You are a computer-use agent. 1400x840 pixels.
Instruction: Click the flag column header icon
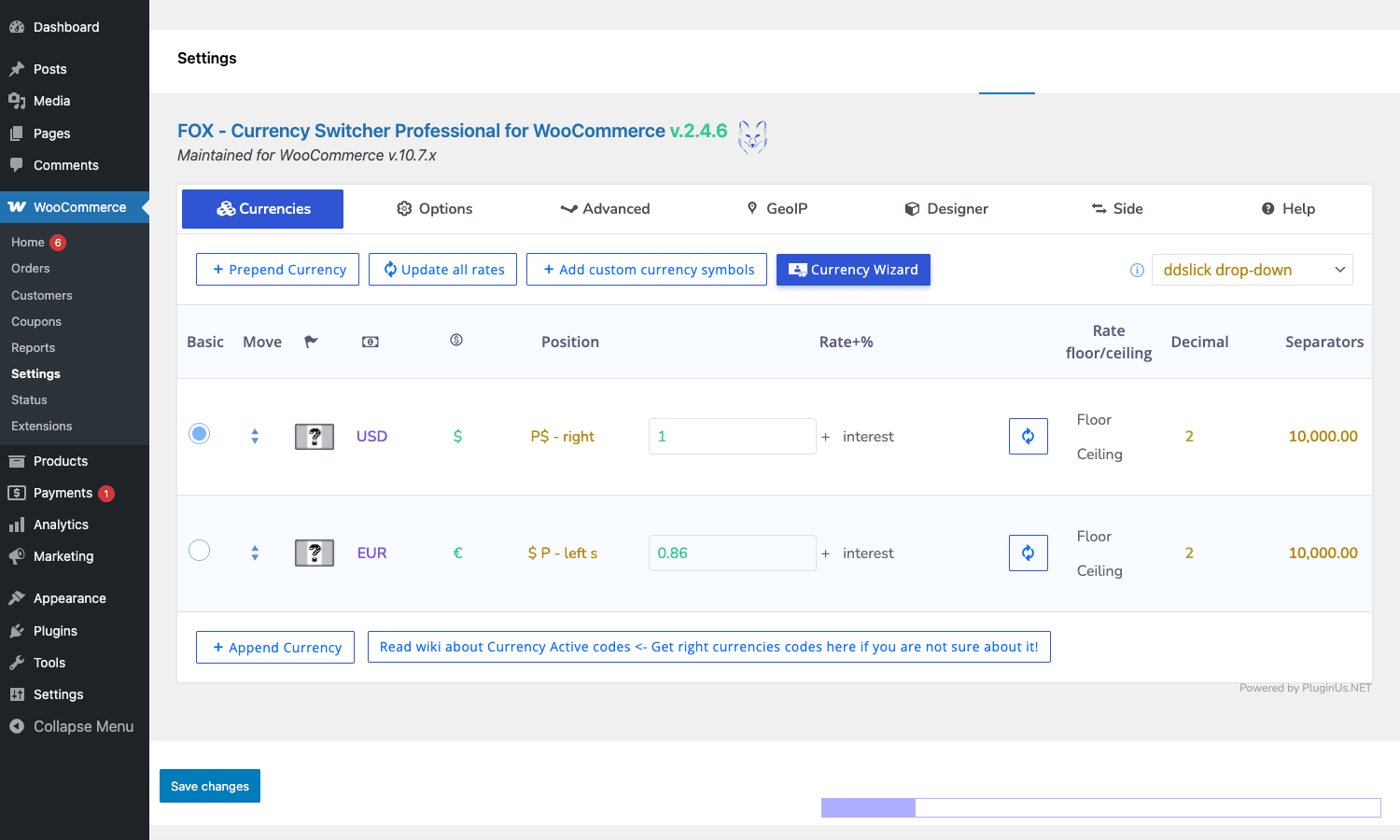tap(312, 342)
